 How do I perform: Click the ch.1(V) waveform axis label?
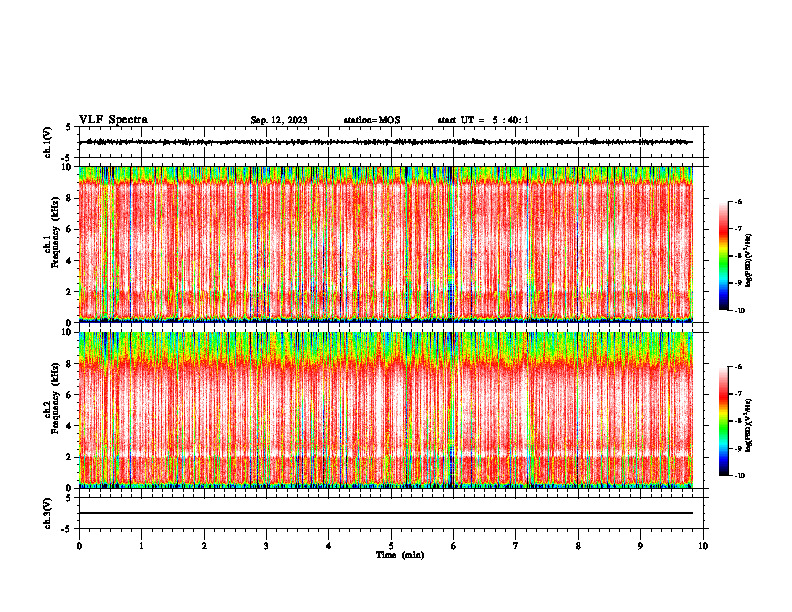pyautogui.click(x=48, y=142)
